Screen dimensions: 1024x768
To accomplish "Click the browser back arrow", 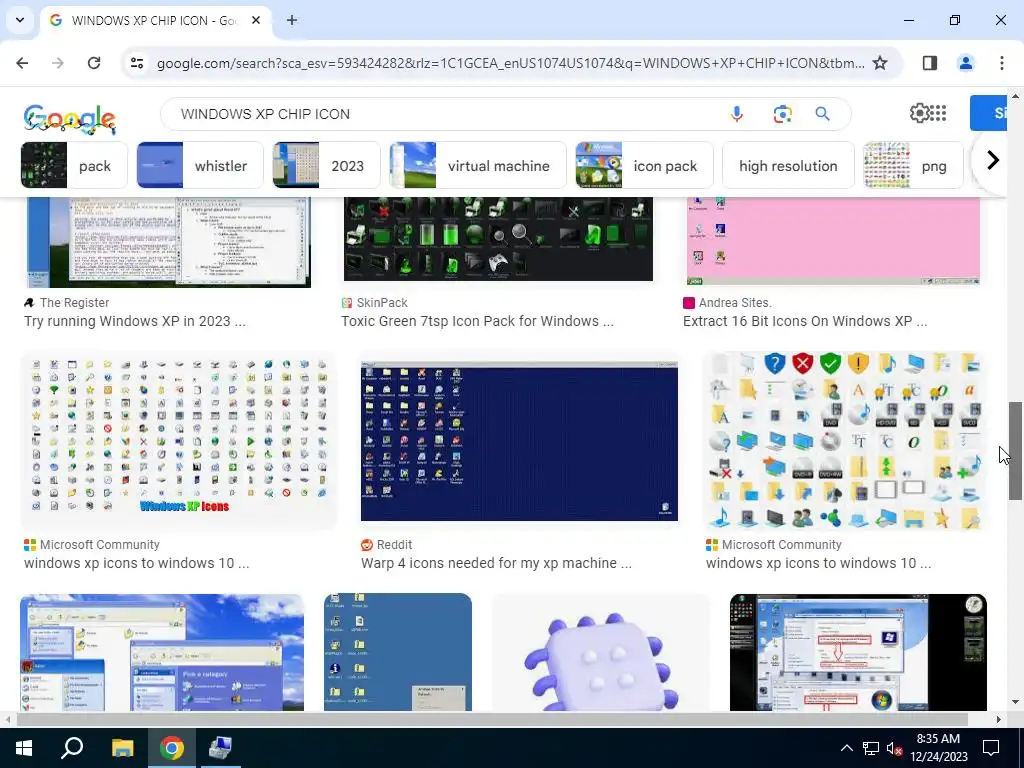I will pyautogui.click(x=22, y=63).
